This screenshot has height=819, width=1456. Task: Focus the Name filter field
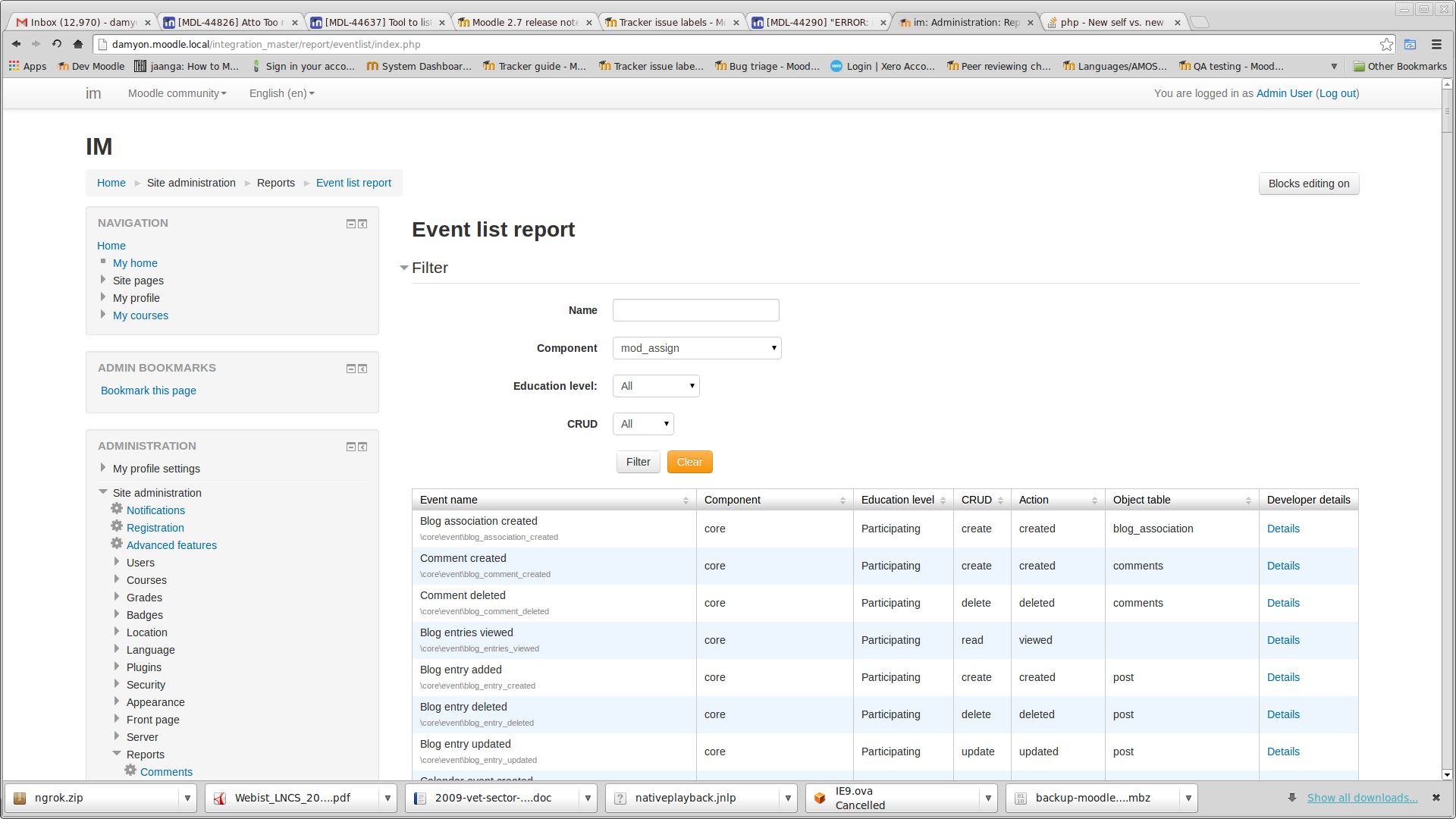695,310
